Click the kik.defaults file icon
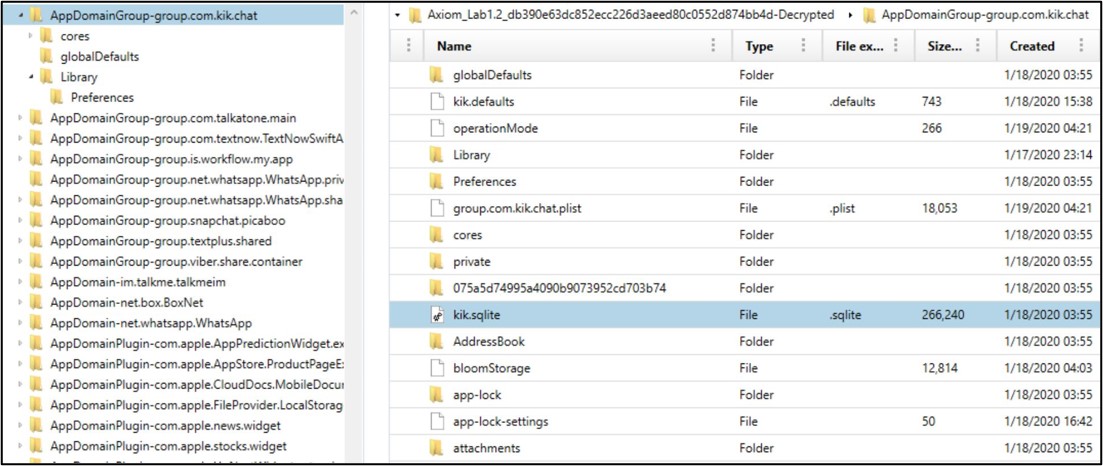Image resolution: width=1103 pixels, height=466 pixels. [437, 101]
